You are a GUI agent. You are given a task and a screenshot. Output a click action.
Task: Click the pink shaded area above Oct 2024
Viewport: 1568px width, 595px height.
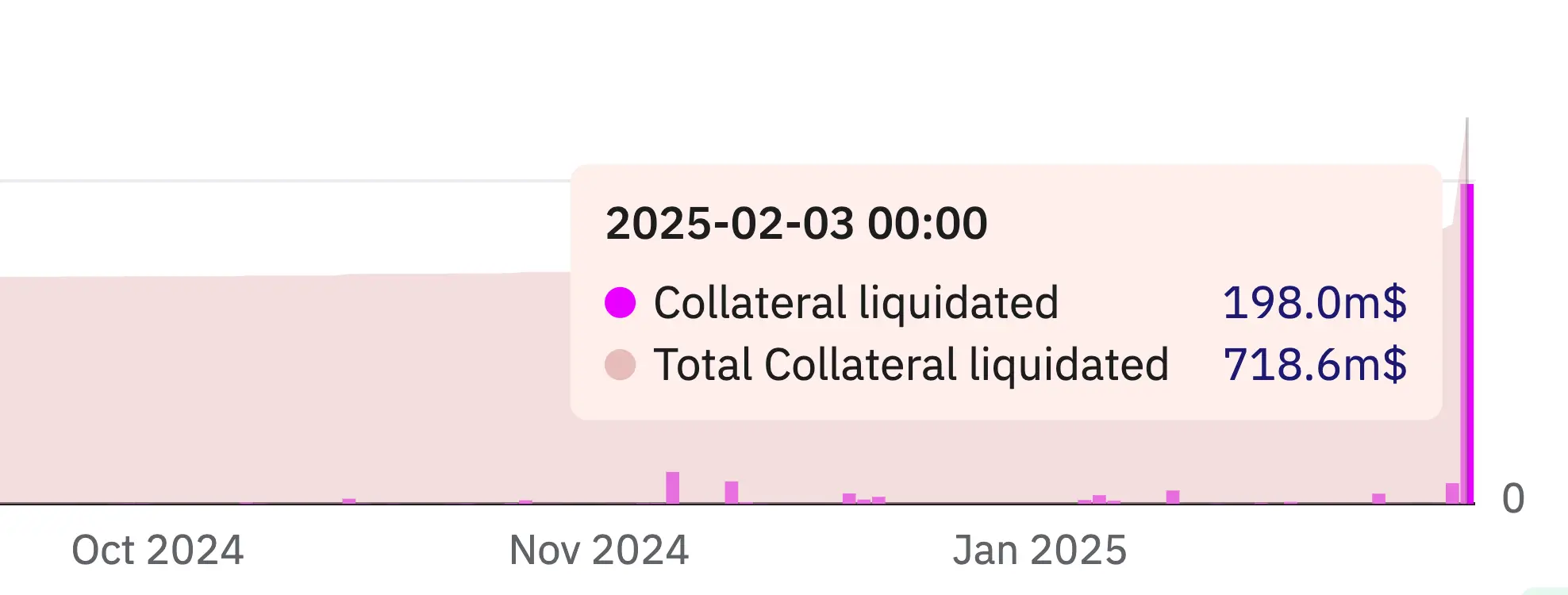[159, 381]
